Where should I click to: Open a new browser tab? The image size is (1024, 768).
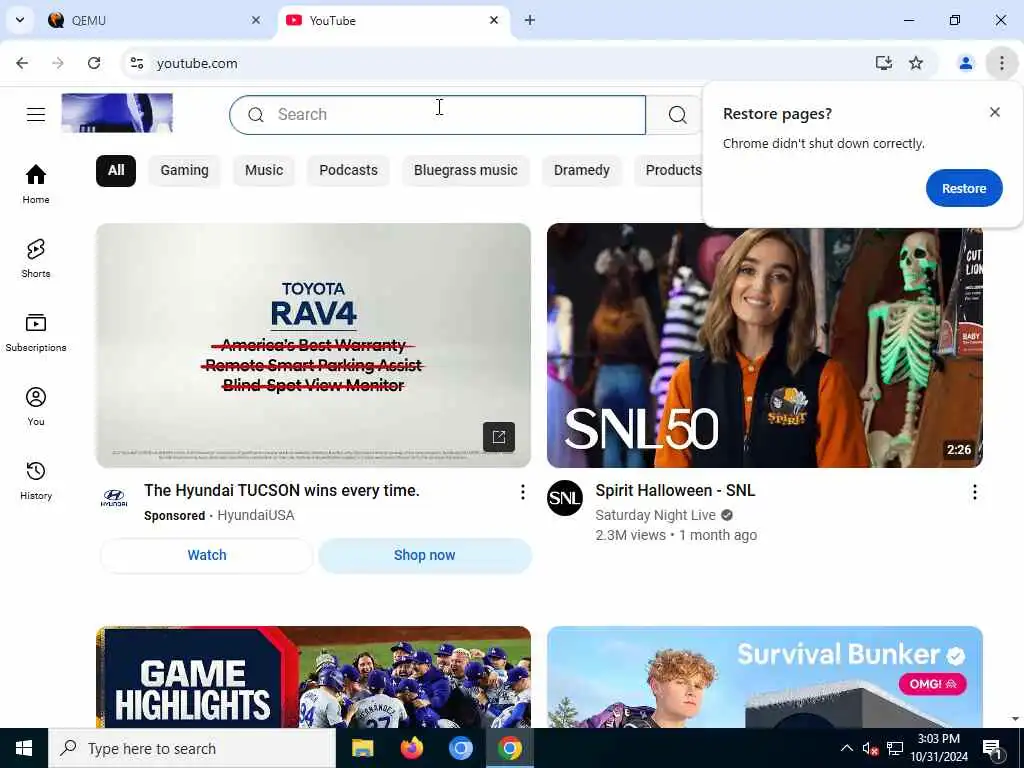pos(530,21)
